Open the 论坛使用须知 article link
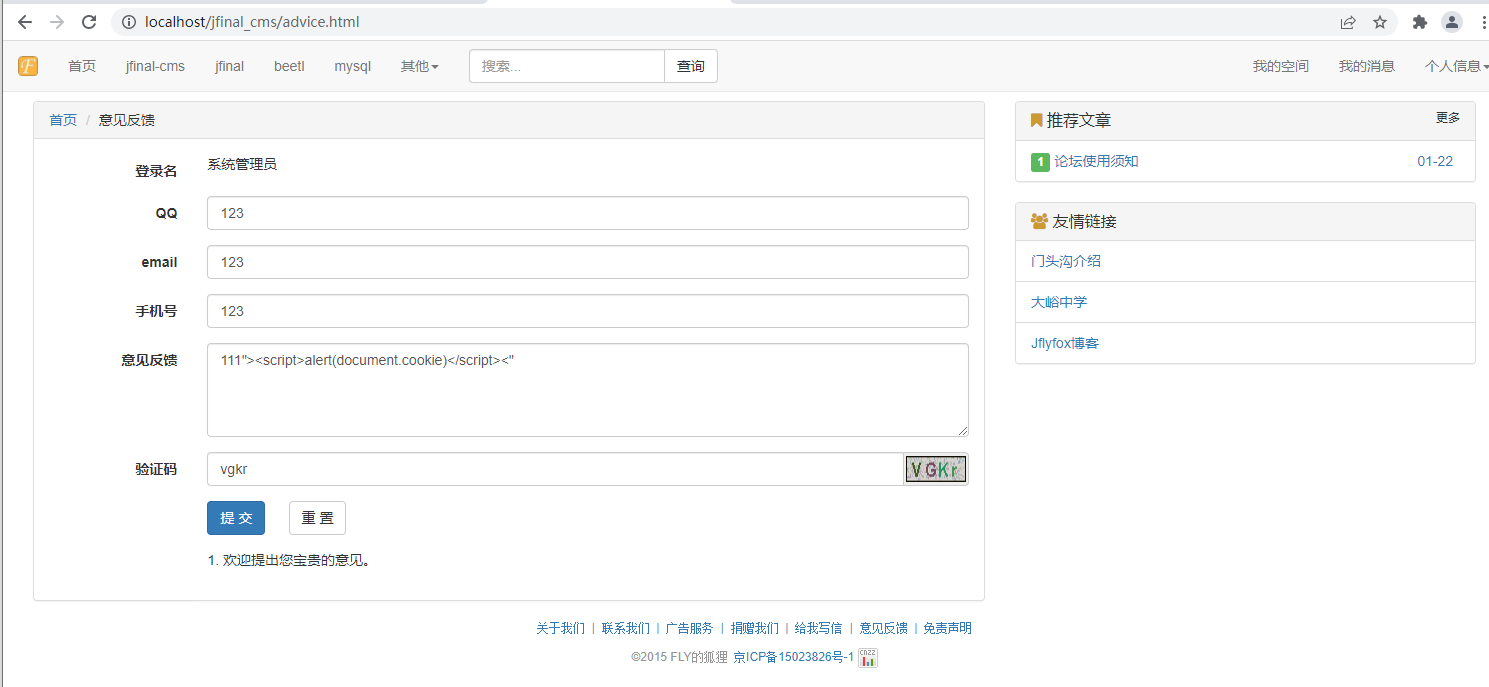This screenshot has width=1489, height=687. pyautogui.click(x=1096, y=161)
